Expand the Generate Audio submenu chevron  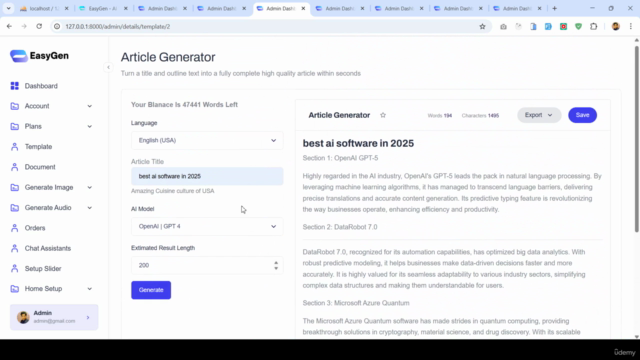[x=89, y=208]
